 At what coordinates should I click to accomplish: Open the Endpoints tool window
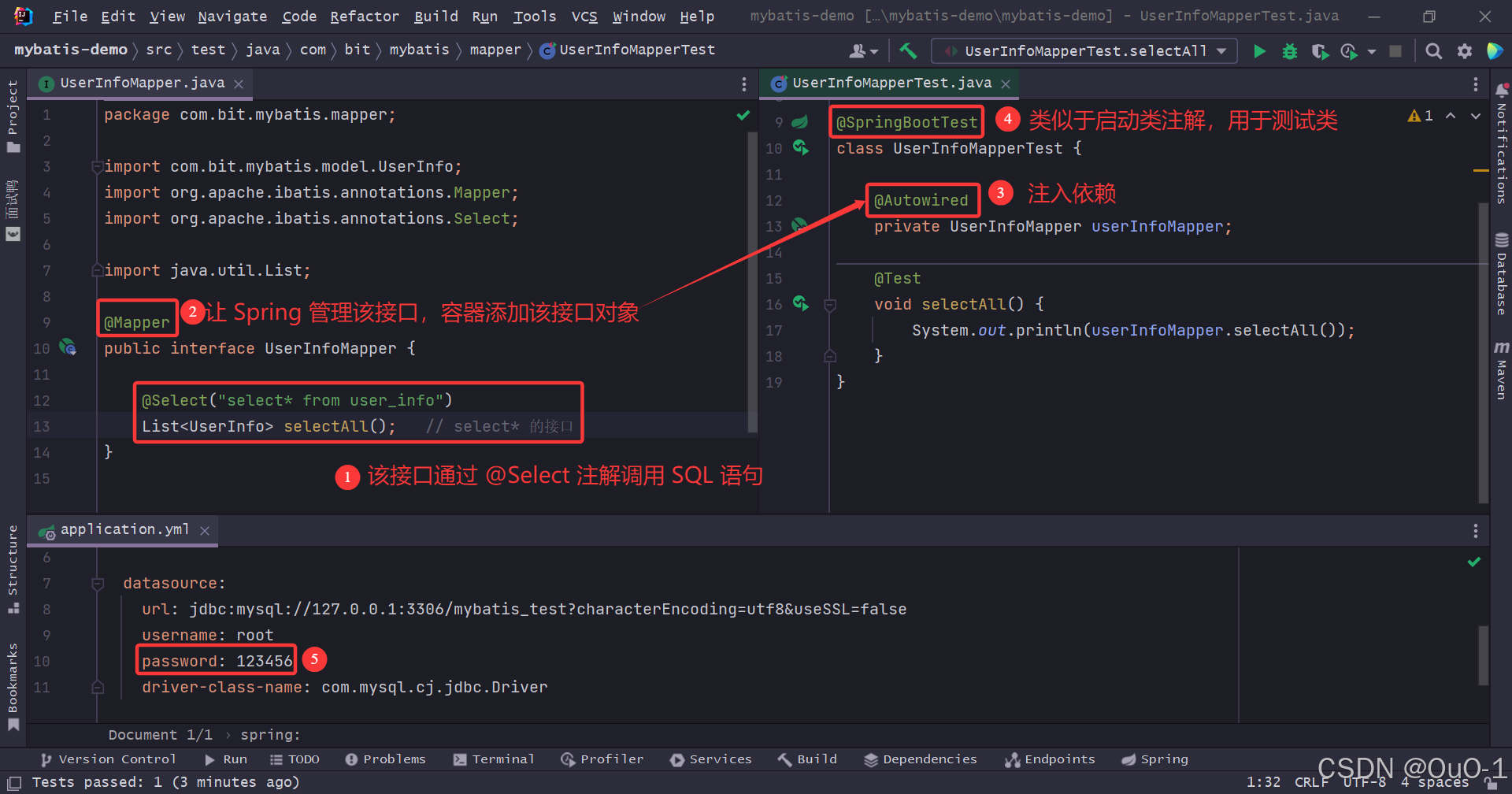pos(1050,759)
